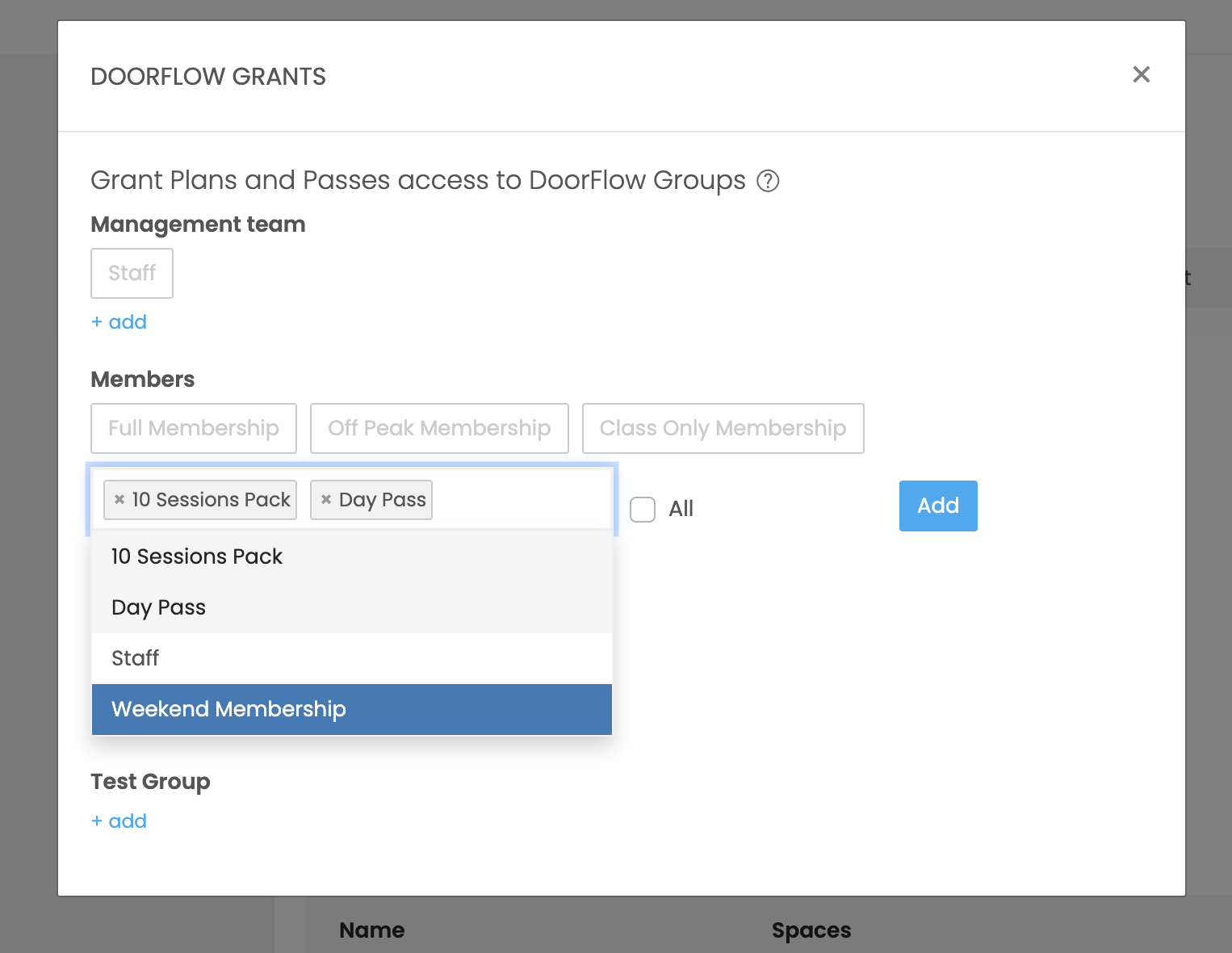The image size is (1232, 953).
Task: Click the Class Only Membership tag
Action: point(723,428)
